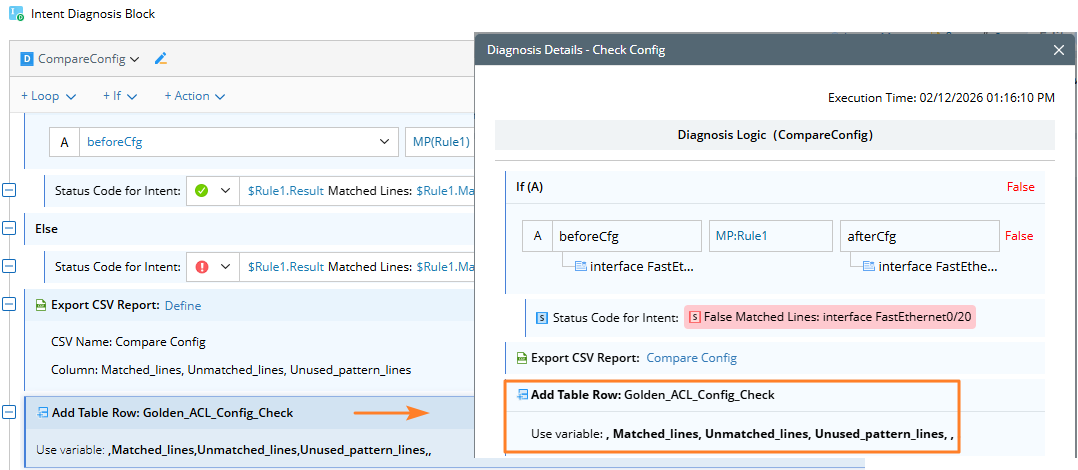Click the Export CSV Report icon in the left editor
Image resolution: width=1078 pixels, height=470 pixels.
pyautogui.click(x=42, y=305)
